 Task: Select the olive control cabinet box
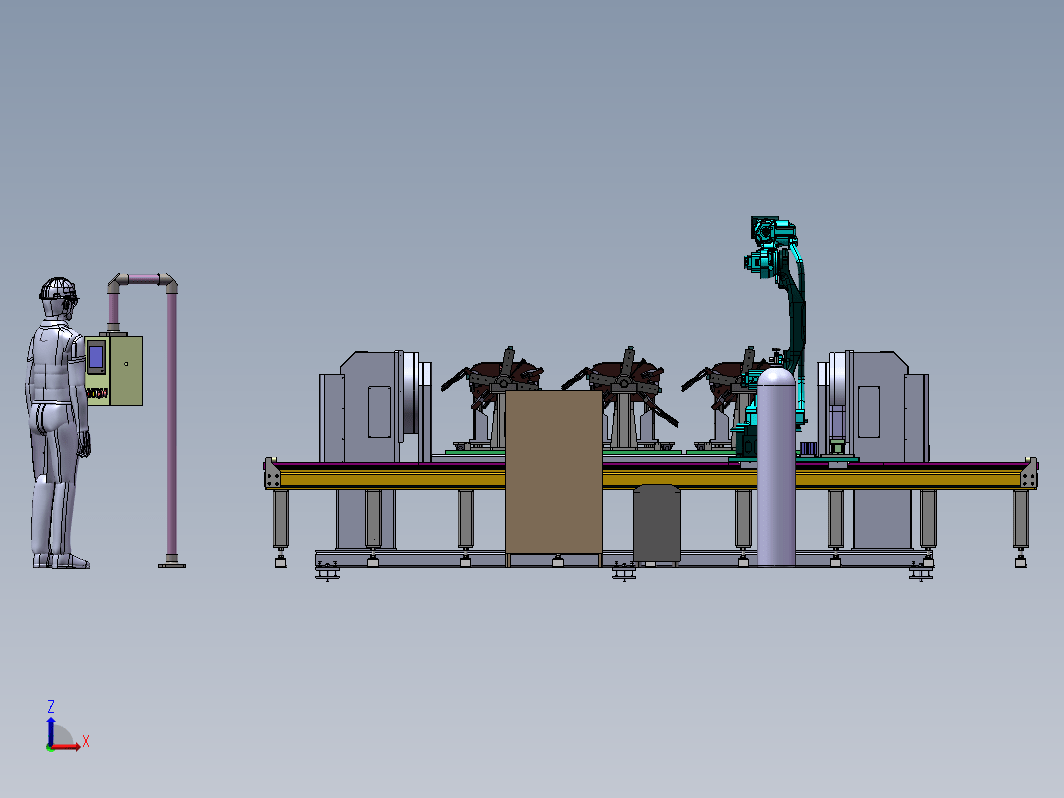click(x=114, y=370)
